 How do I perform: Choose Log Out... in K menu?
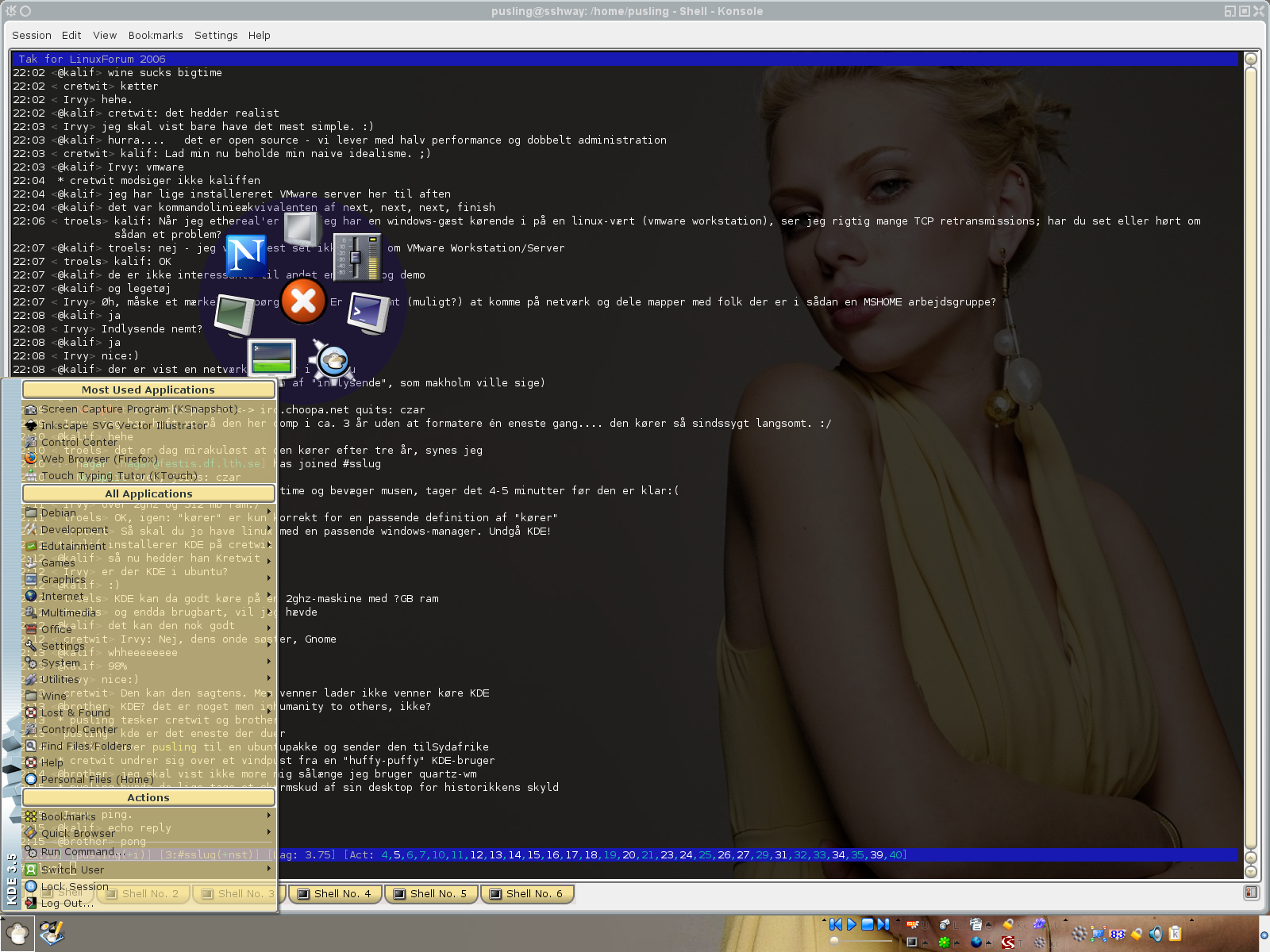point(148,904)
